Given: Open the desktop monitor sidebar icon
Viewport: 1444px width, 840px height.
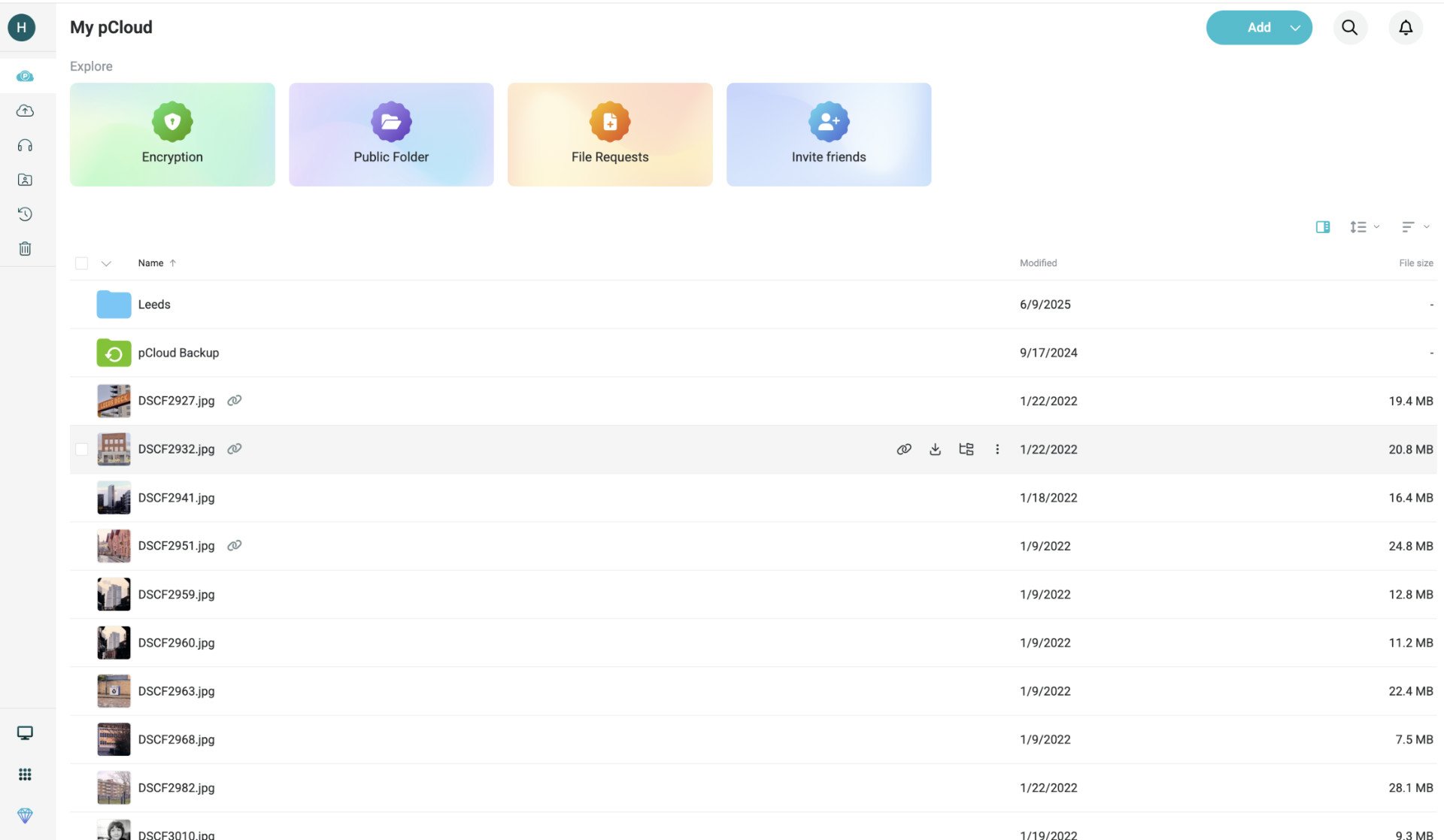Looking at the screenshot, I should point(25,732).
